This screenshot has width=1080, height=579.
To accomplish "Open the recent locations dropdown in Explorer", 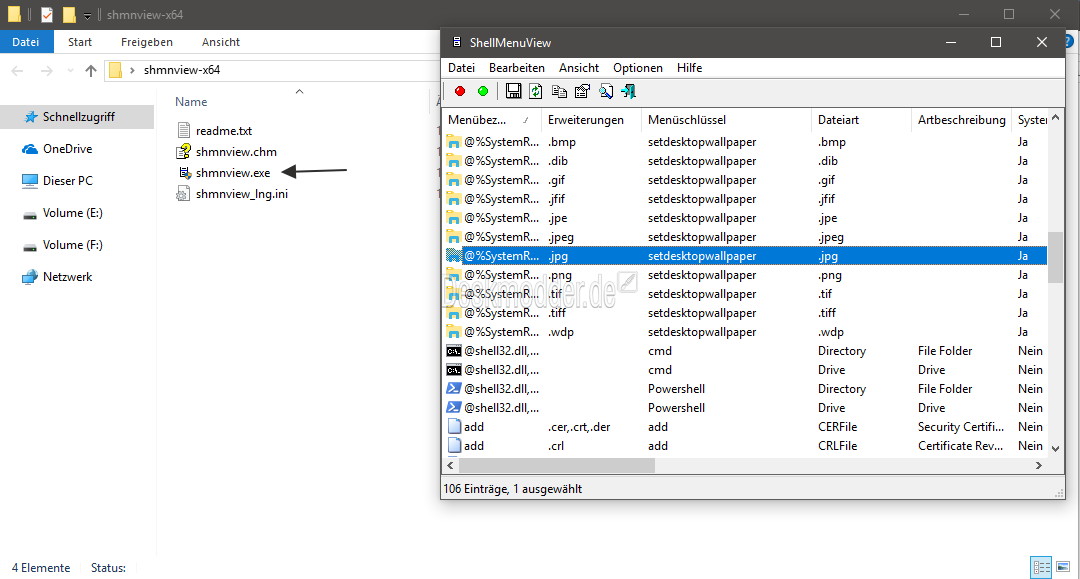I will pos(70,70).
